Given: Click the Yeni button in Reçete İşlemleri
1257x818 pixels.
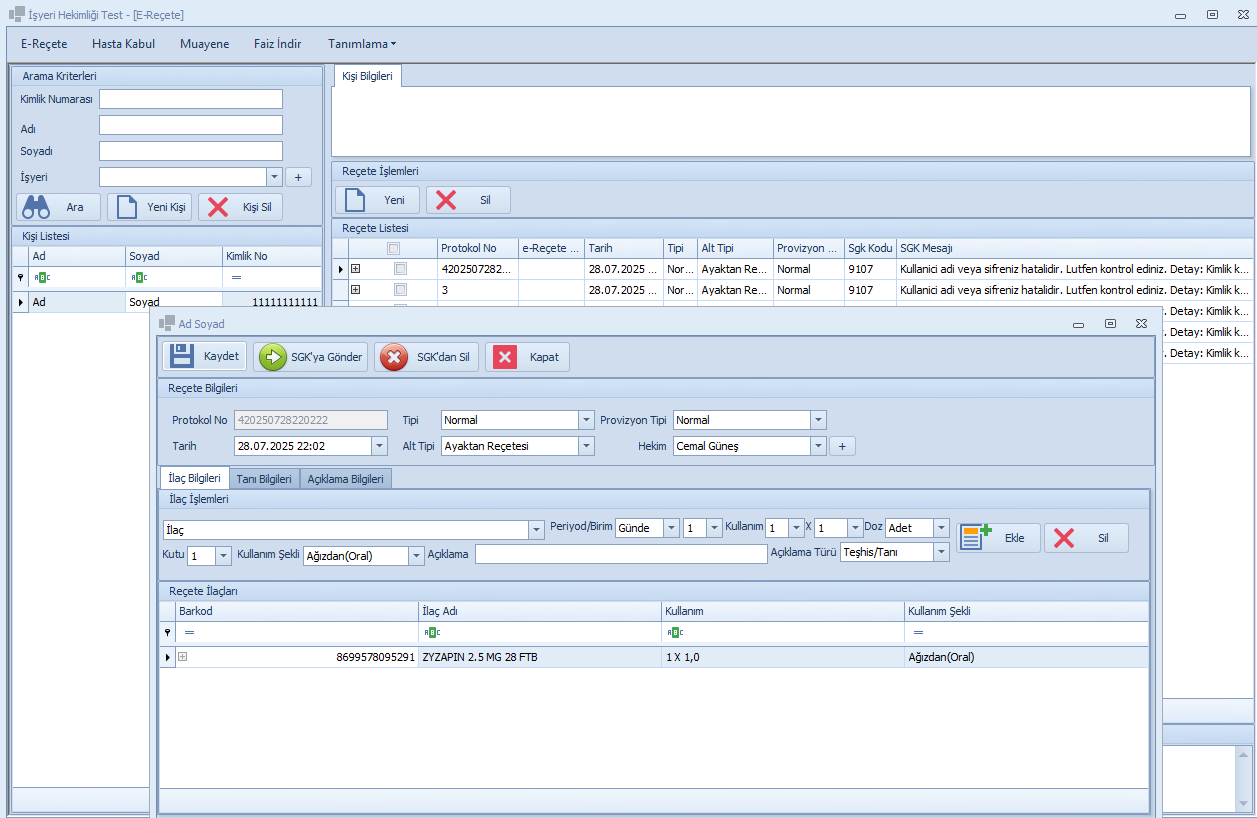Looking at the screenshot, I should [377, 200].
